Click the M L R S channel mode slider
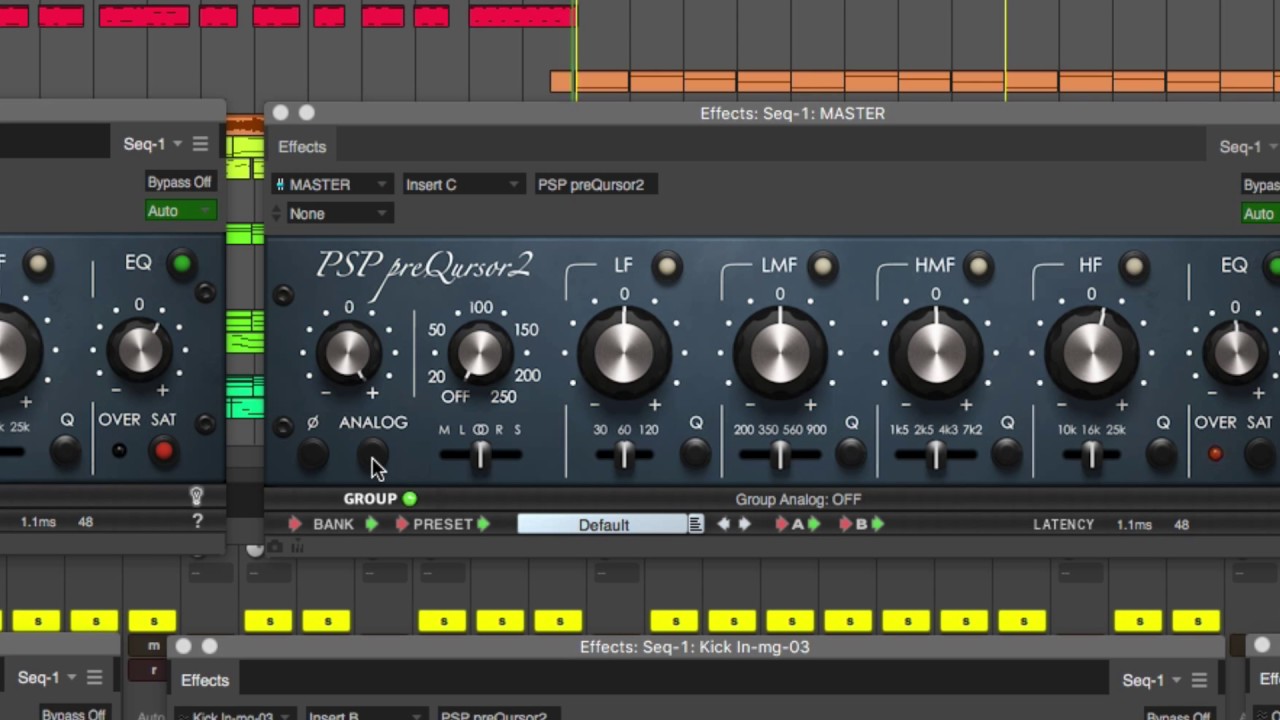 click(x=480, y=455)
